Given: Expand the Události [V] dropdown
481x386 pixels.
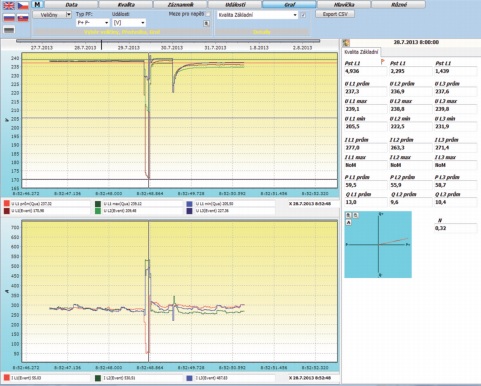Looking at the screenshot, I should (x=129, y=23).
